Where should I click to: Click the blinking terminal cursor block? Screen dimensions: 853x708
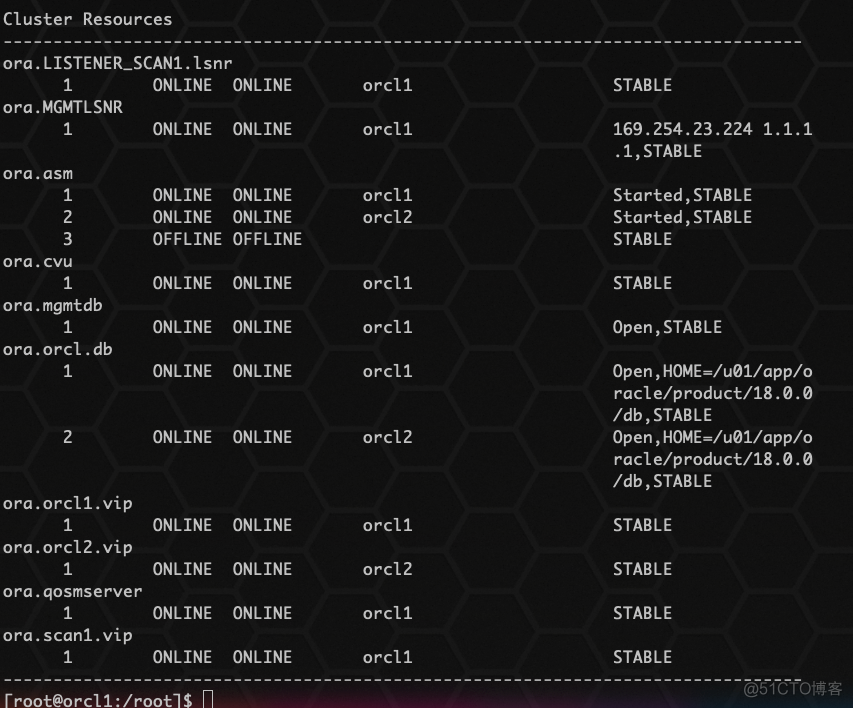[x=208, y=700]
